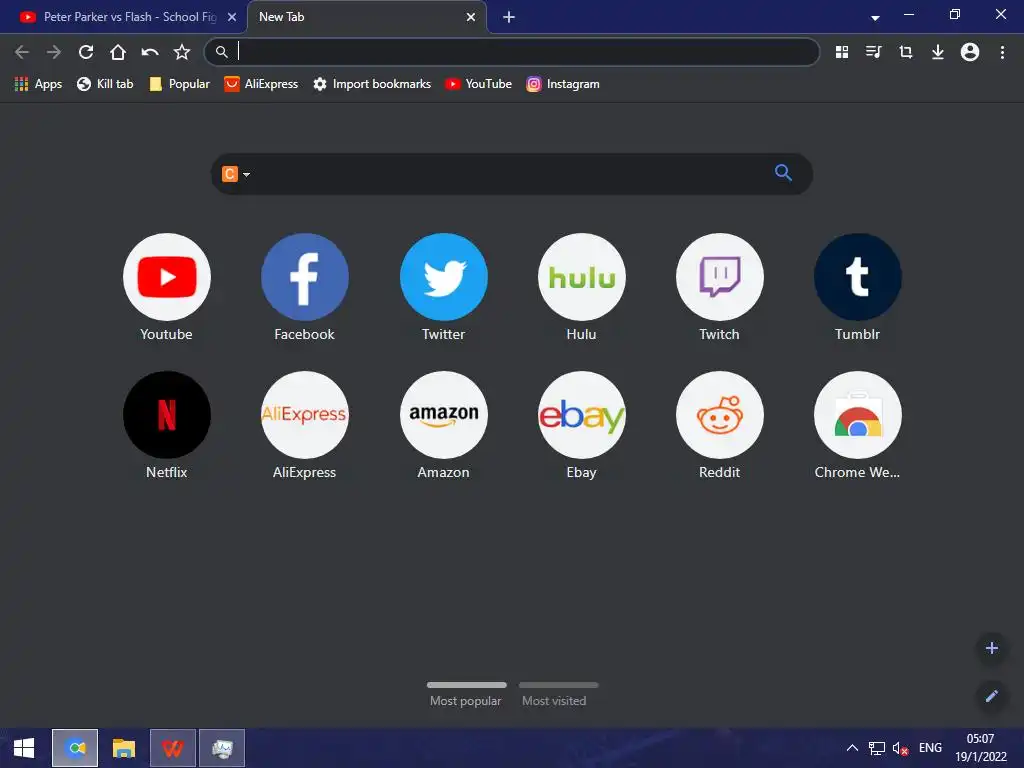Open the Instagram bookmark
Image resolution: width=1024 pixels, height=768 pixels.
[563, 84]
